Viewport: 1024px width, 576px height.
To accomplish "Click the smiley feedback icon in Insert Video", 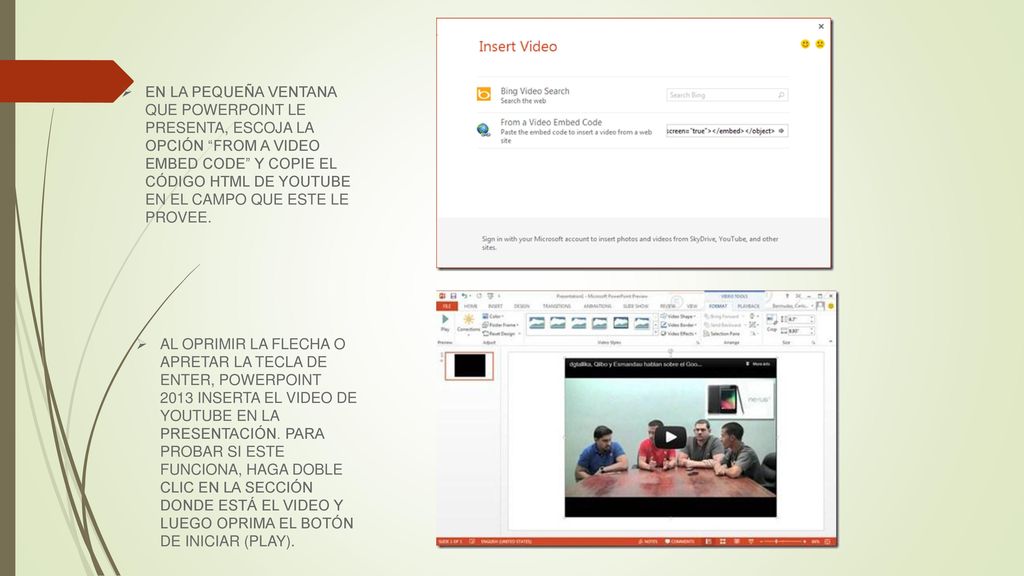I will click(x=805, y=44).
